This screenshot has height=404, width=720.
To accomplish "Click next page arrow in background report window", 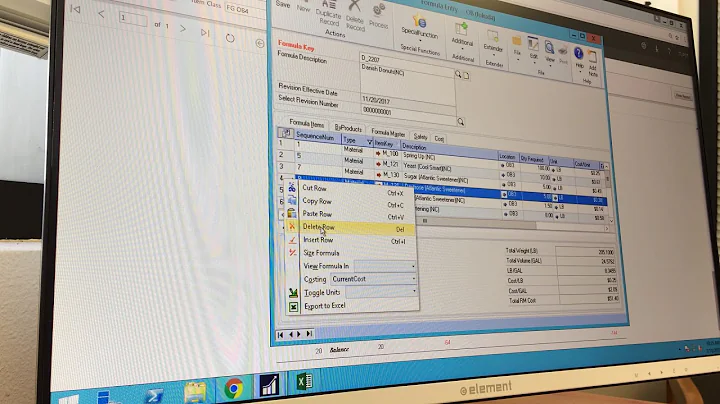I will point(183,29).
